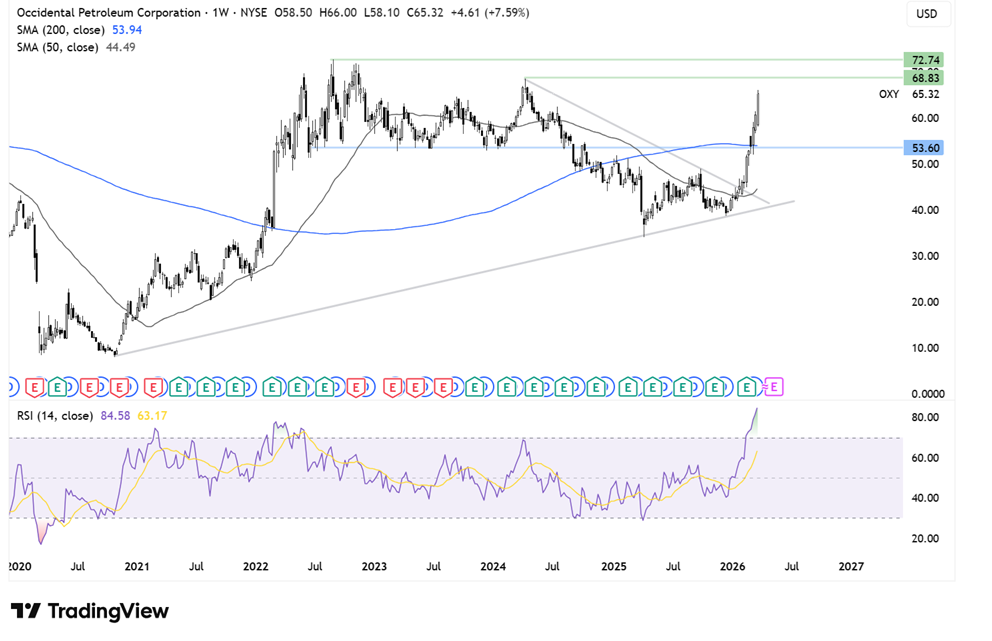
Task: Click the 53.60 blue price label
Action: coord(924,147)
